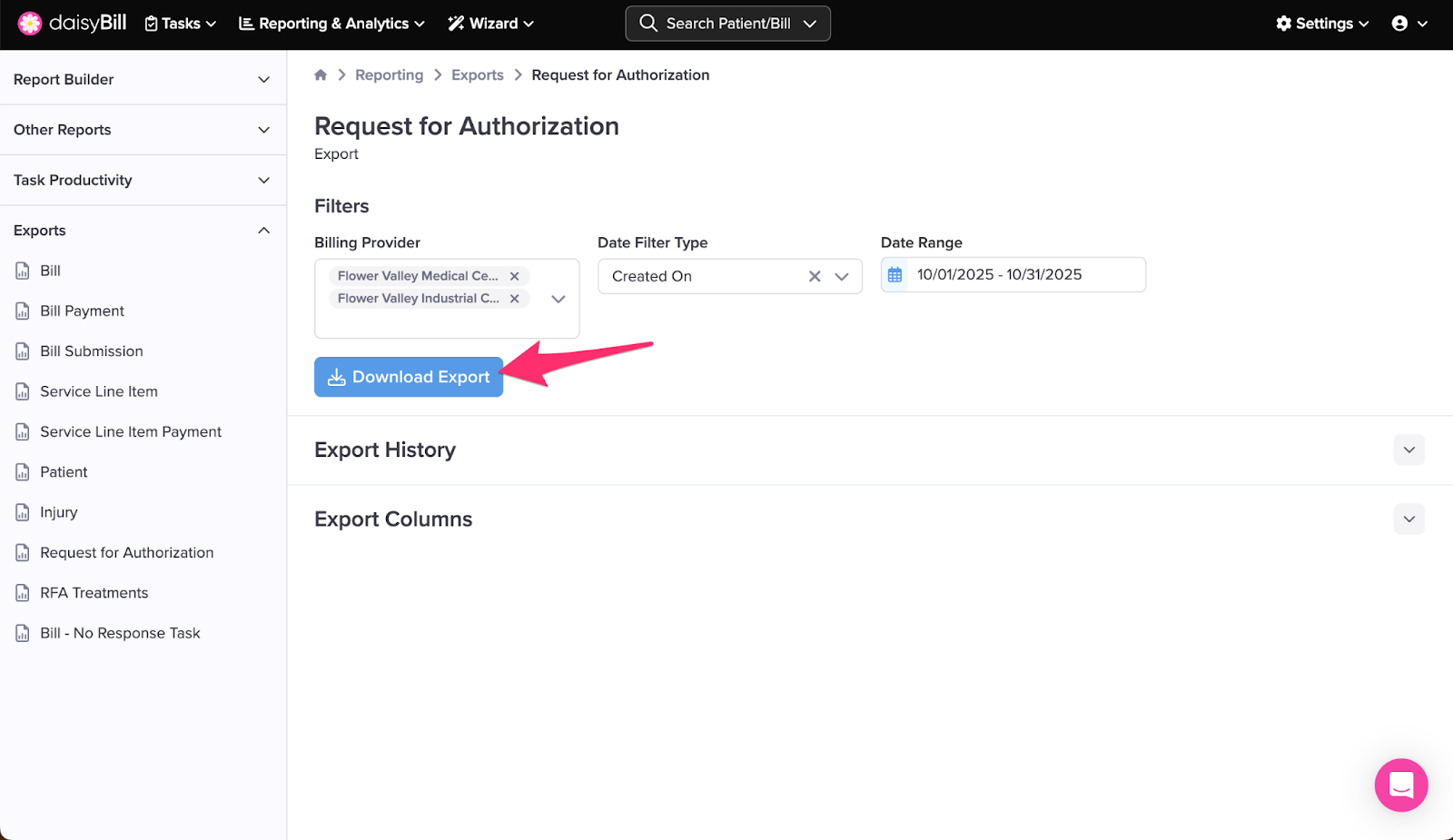Open the Wizard menu

click(490, 24)
